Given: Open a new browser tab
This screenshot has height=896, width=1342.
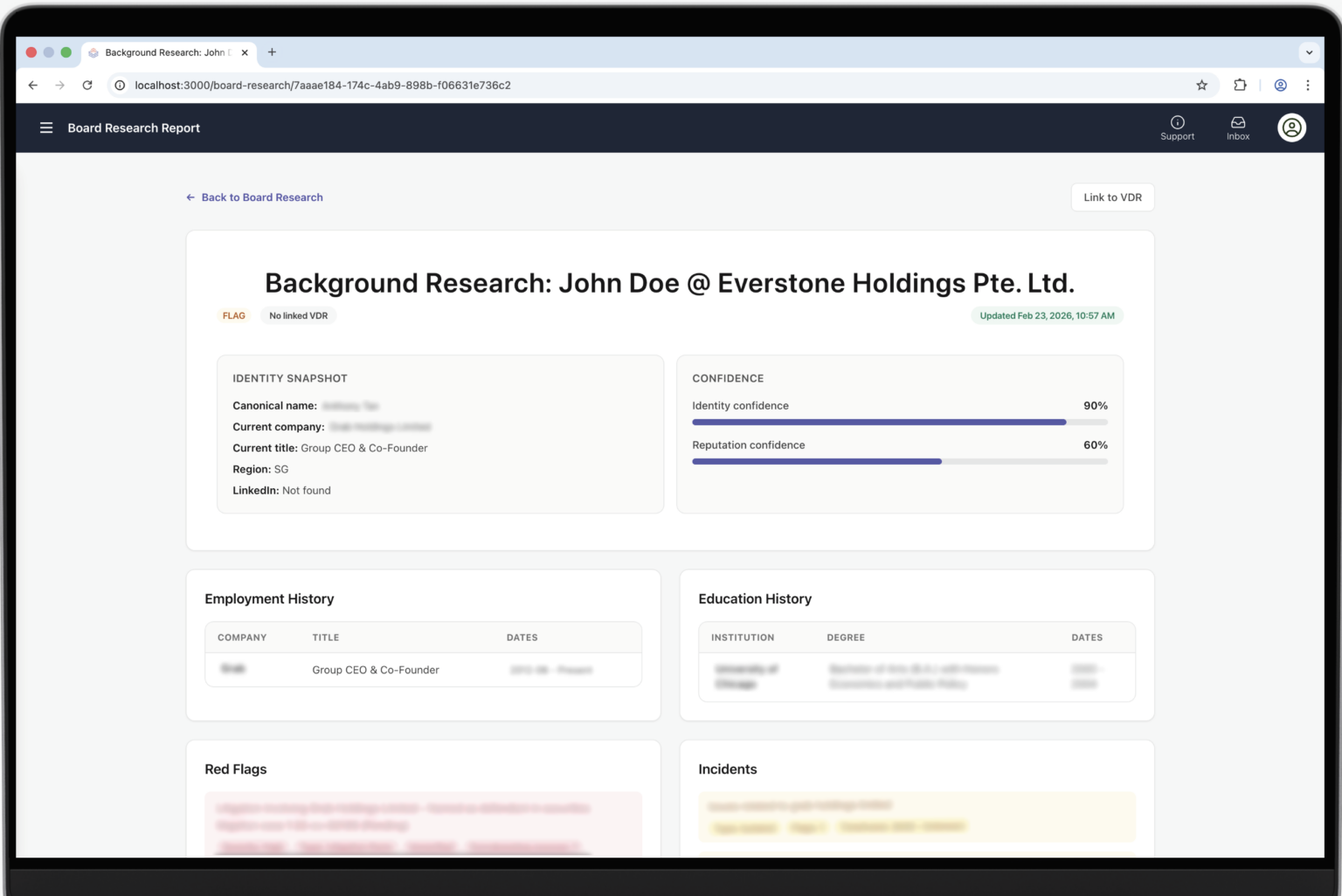Looking at the screenshot, I should [x=272, y=52].
